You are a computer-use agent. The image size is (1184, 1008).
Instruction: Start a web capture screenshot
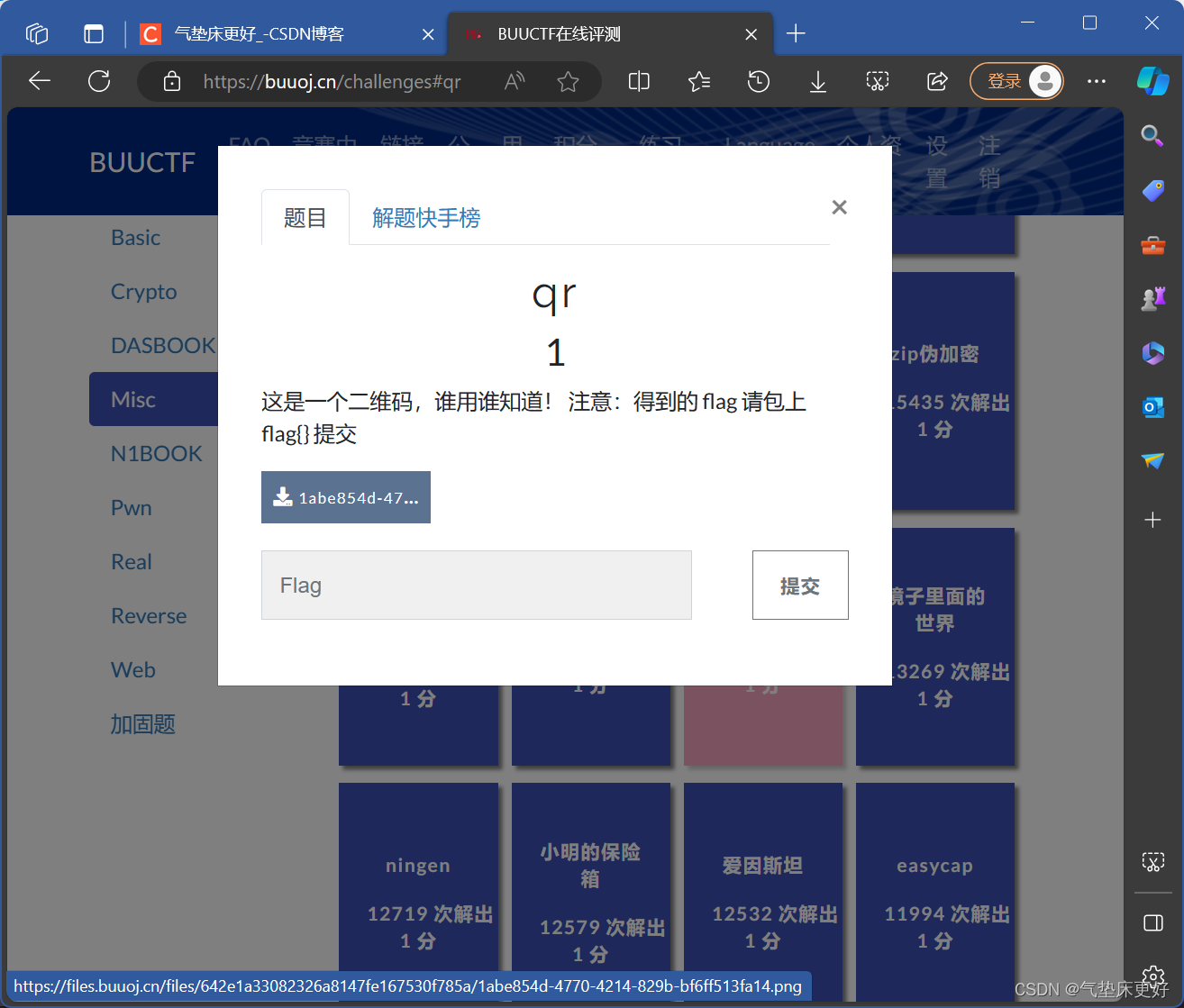pos(877,81)
